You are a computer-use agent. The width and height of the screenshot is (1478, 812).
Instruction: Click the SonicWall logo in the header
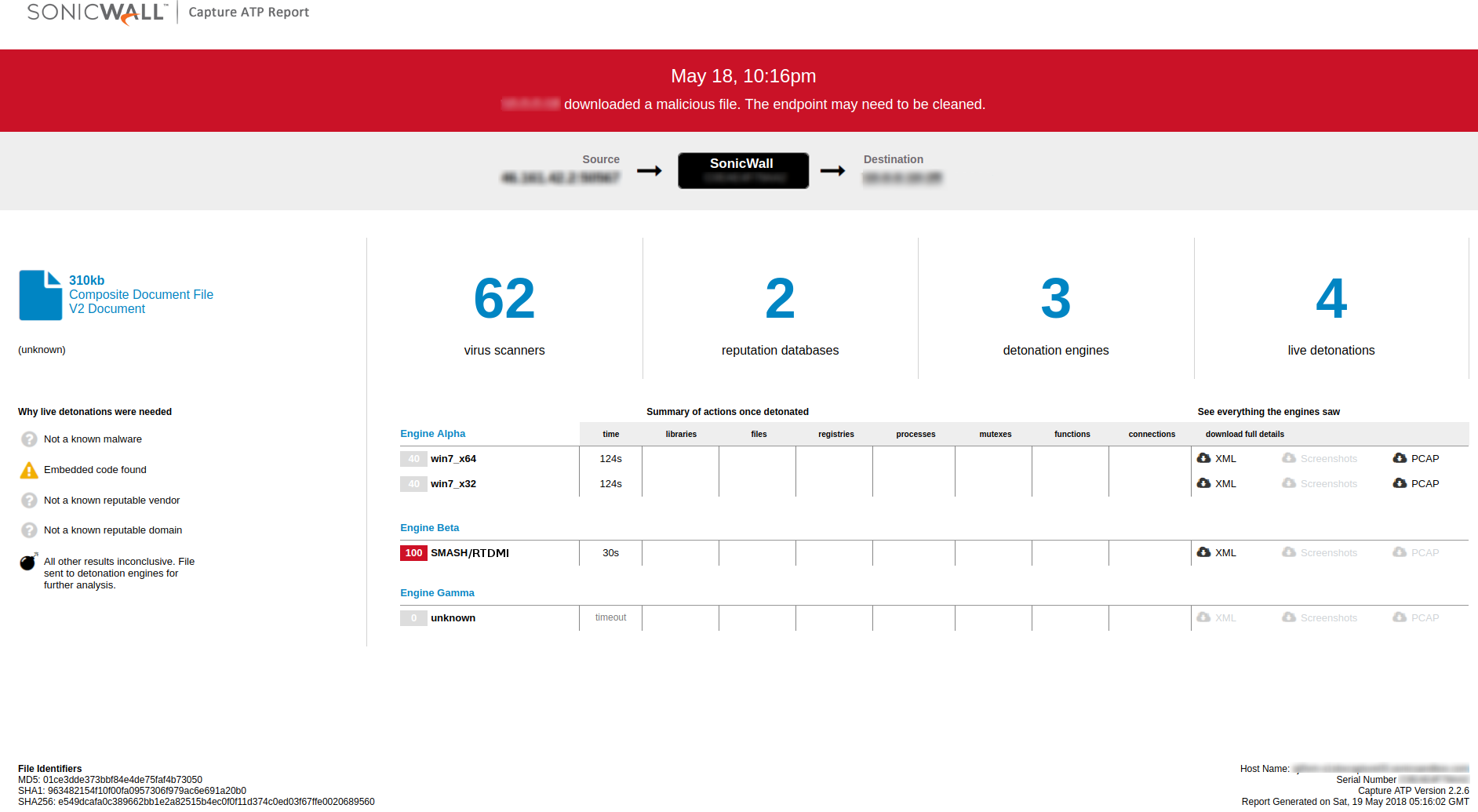point(98,13)
